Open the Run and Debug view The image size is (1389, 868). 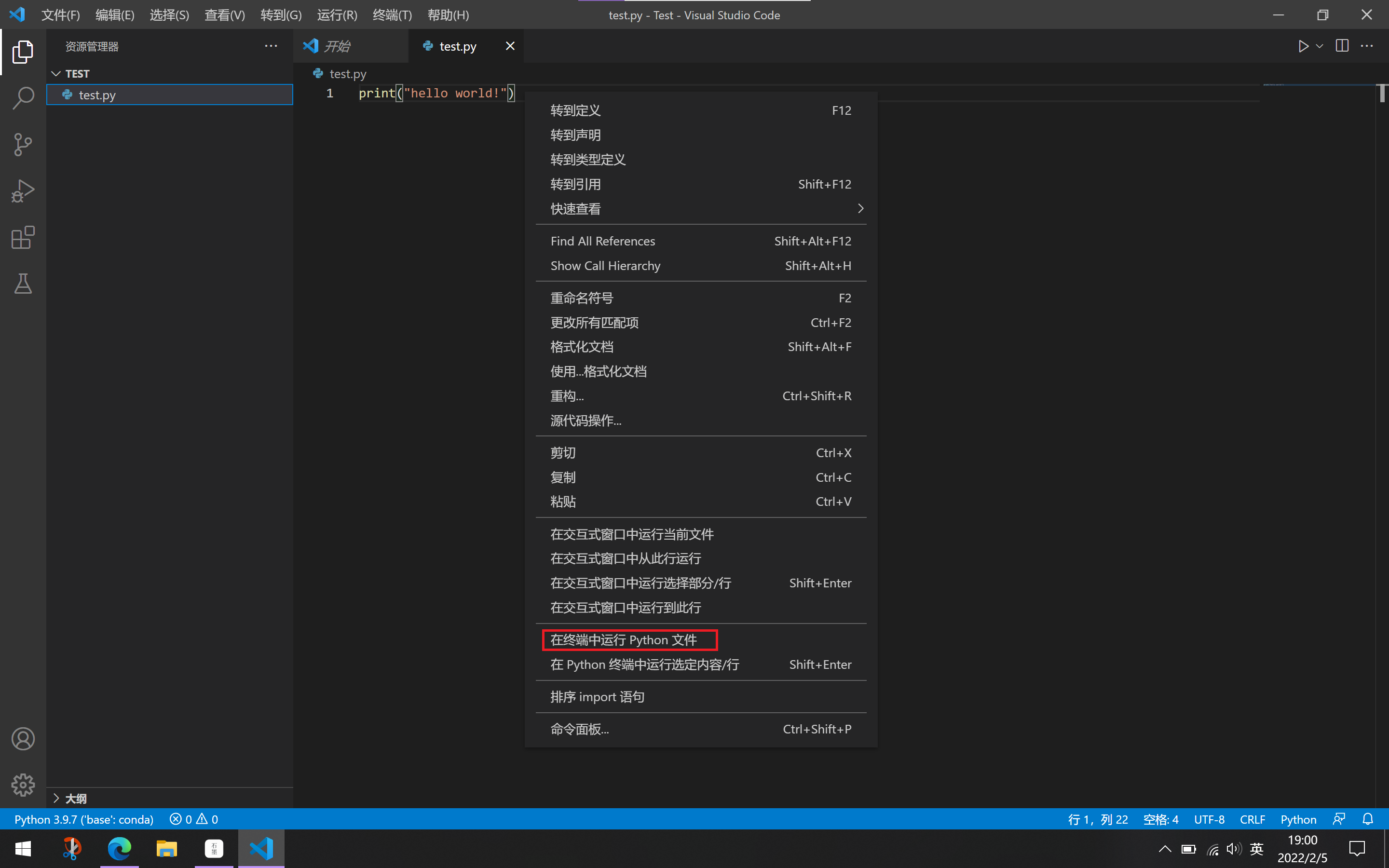click(x=23, y=191)
